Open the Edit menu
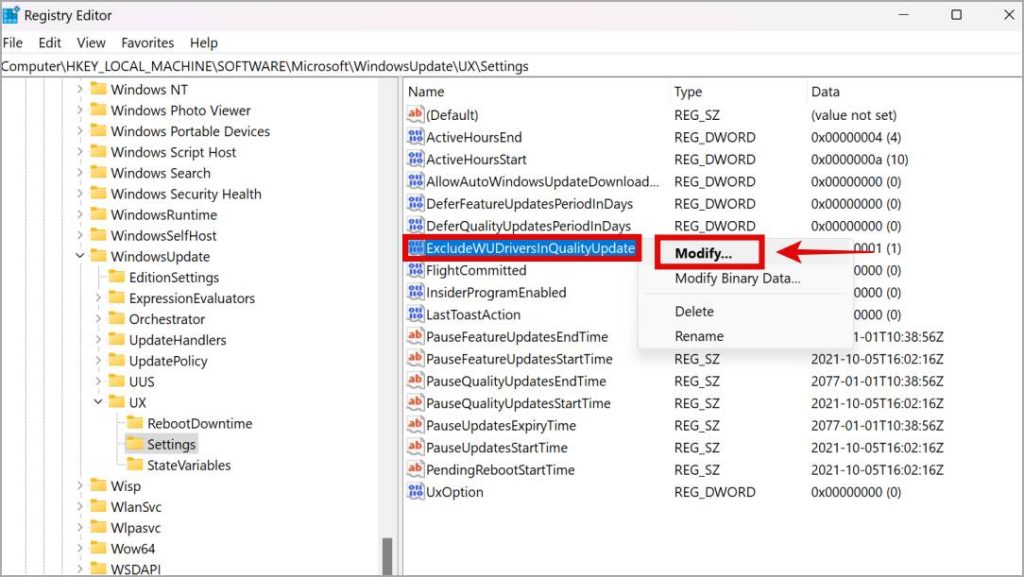The image size is (1024, 577). [48, 43]
